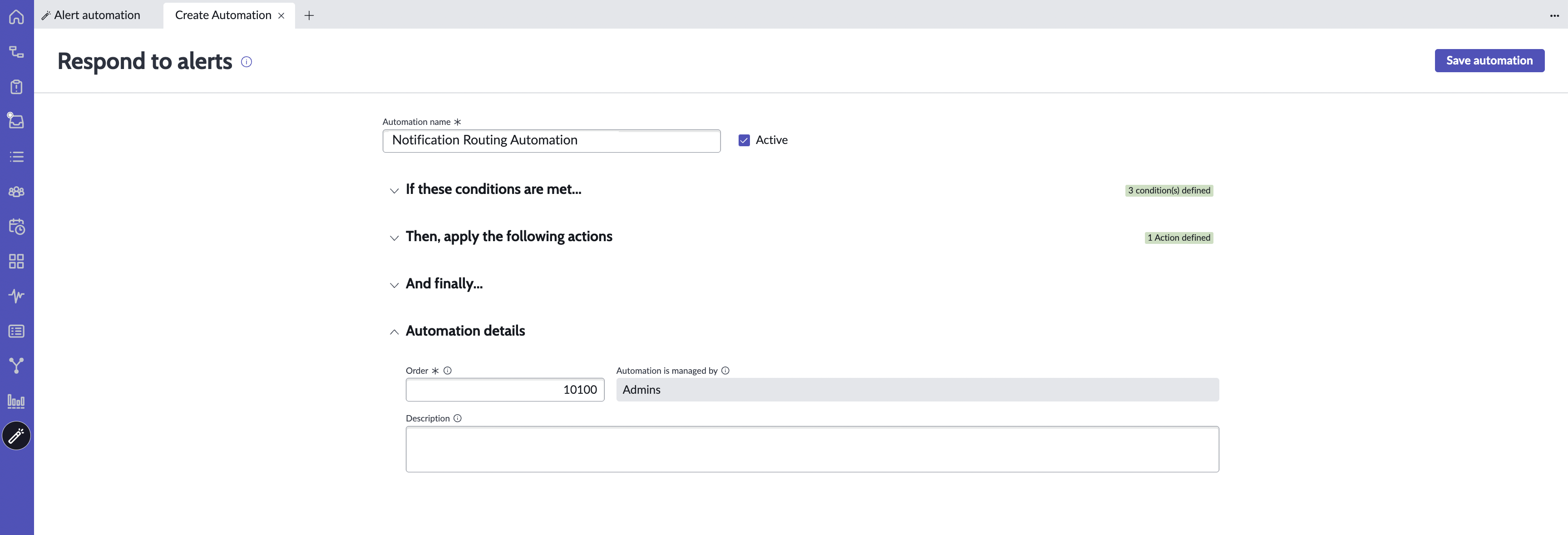
Task: Click the 1 Action defined badge
Action: tap(1178, 238)
